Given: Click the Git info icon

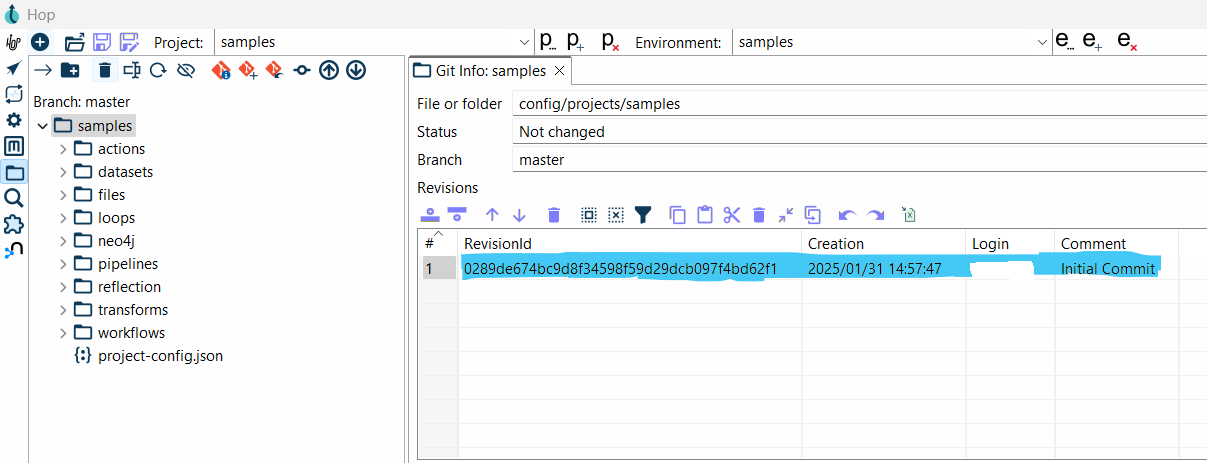Looking at the screenshot, I should pyautogui.click(x=221, y=70).
